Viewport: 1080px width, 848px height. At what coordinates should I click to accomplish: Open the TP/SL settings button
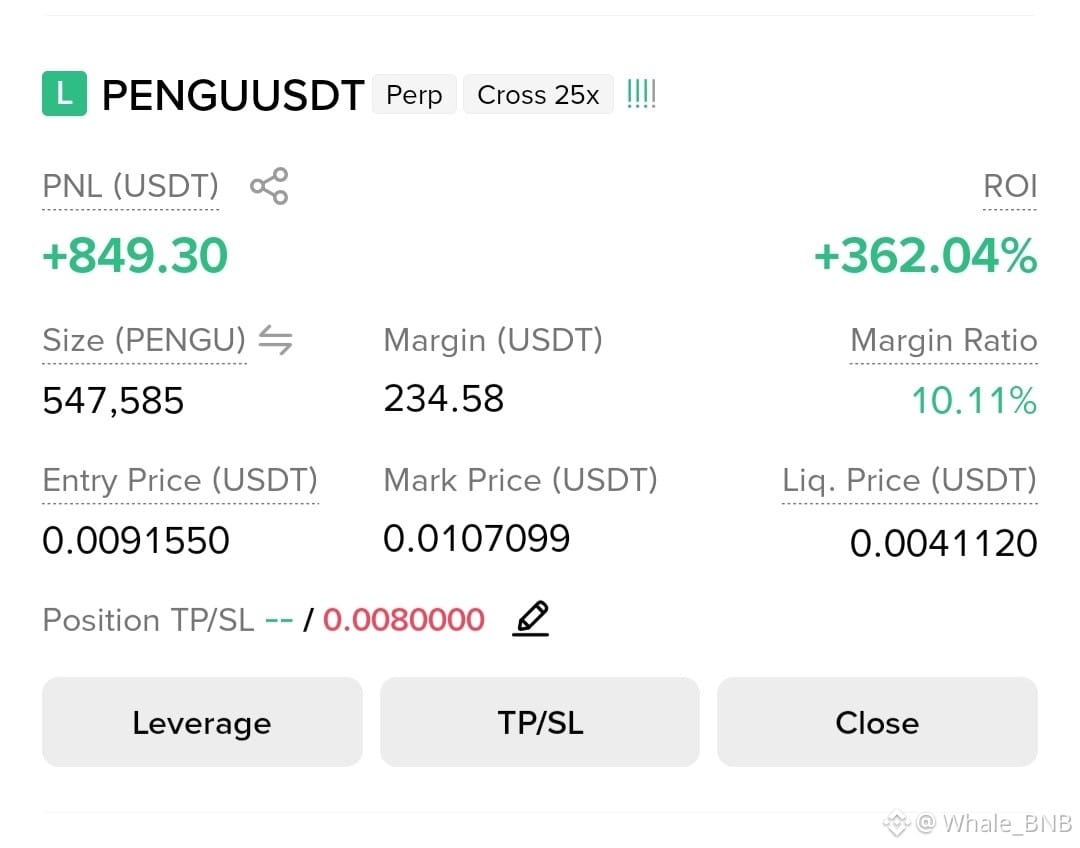point(540,722)
